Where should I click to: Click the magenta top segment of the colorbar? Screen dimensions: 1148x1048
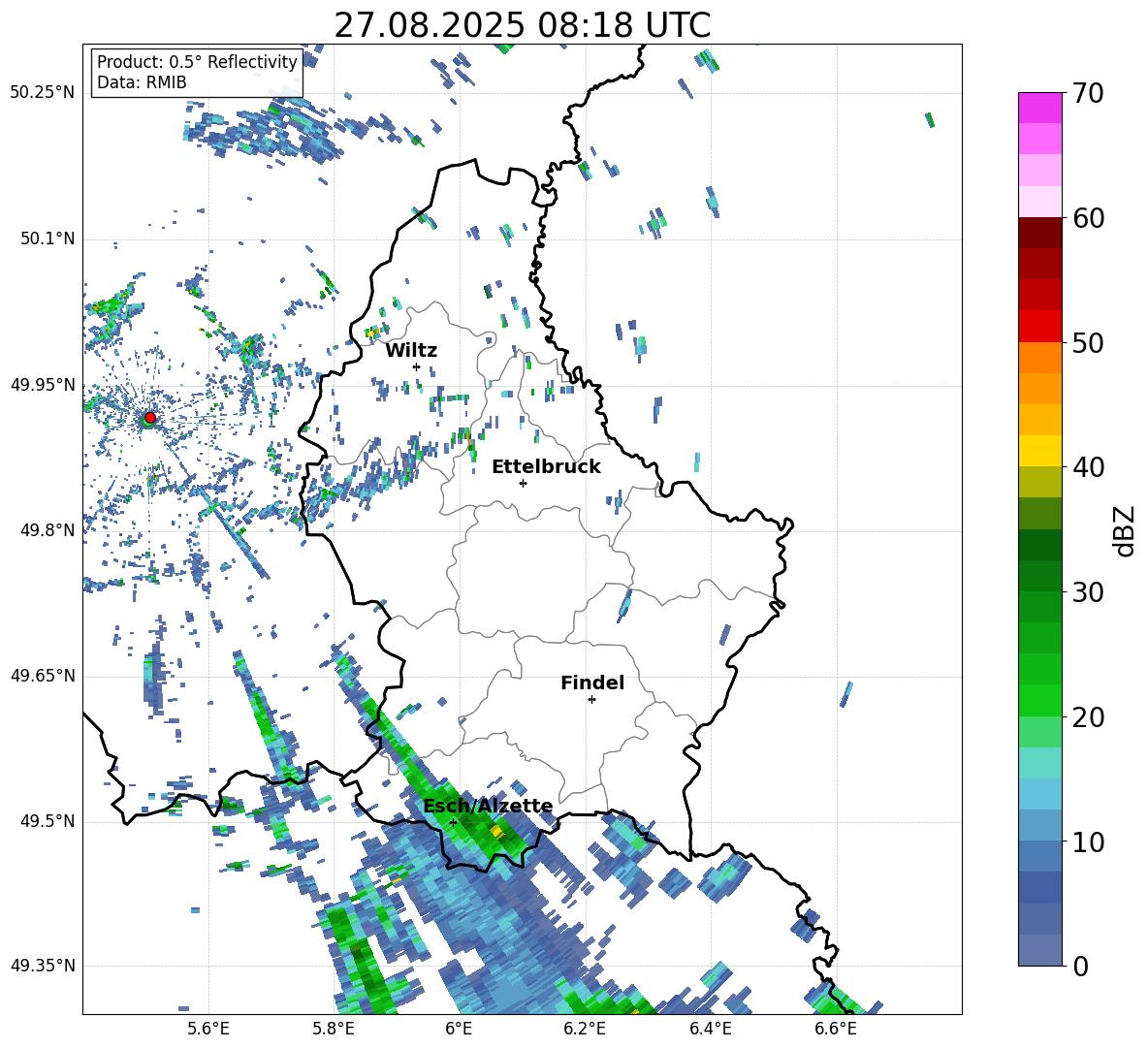[x=1039, y=109]
